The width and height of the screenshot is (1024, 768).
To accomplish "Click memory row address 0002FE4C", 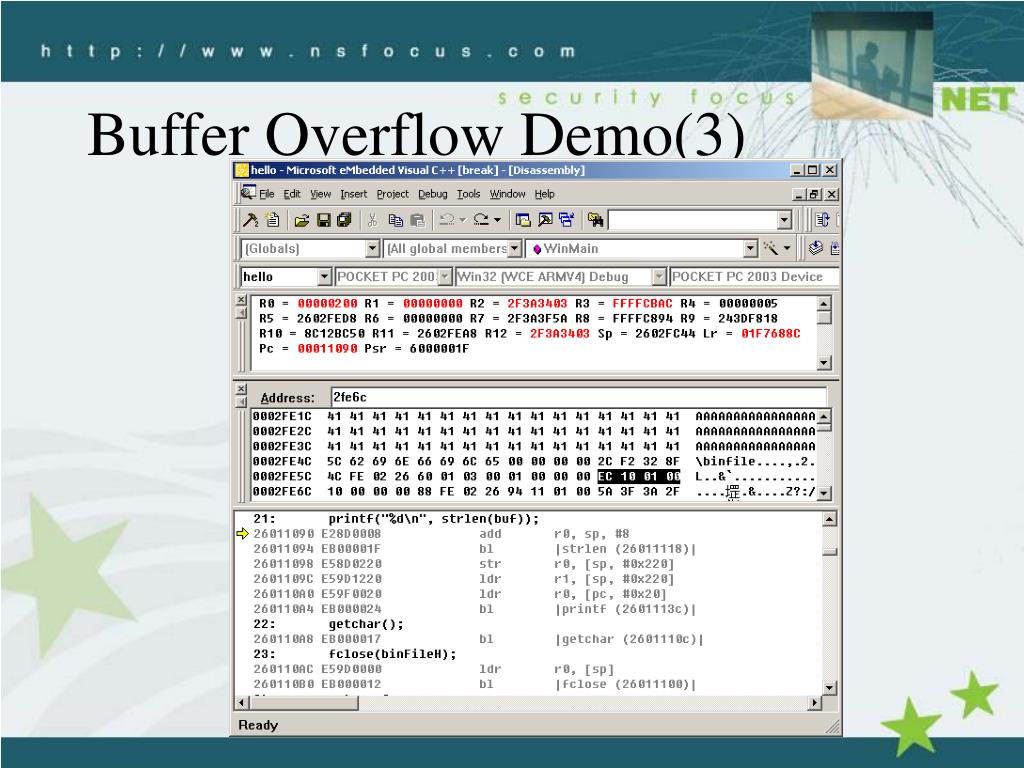I will 282,461.
